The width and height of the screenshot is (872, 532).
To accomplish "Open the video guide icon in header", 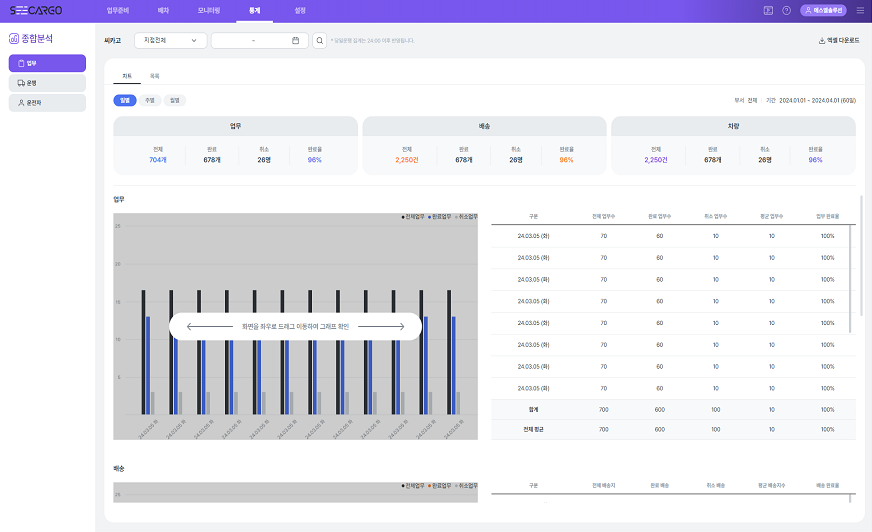I will (x=768, y=10).
